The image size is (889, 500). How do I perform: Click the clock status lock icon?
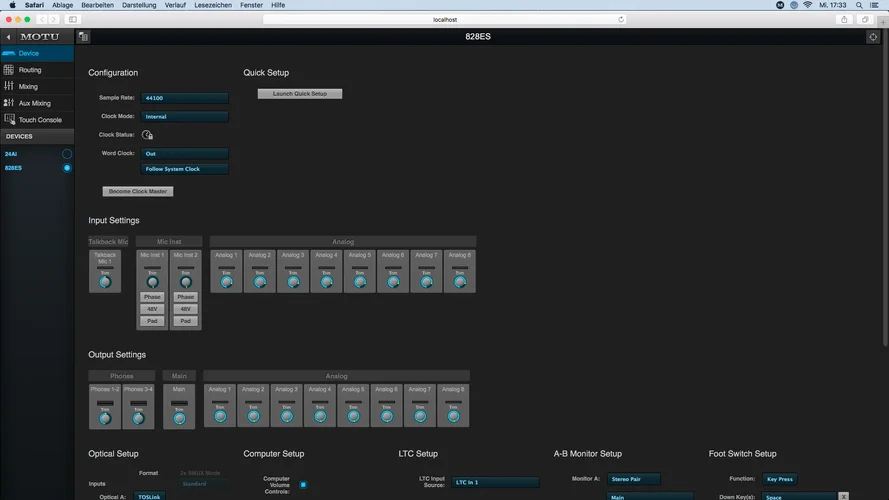click(147, 135)
